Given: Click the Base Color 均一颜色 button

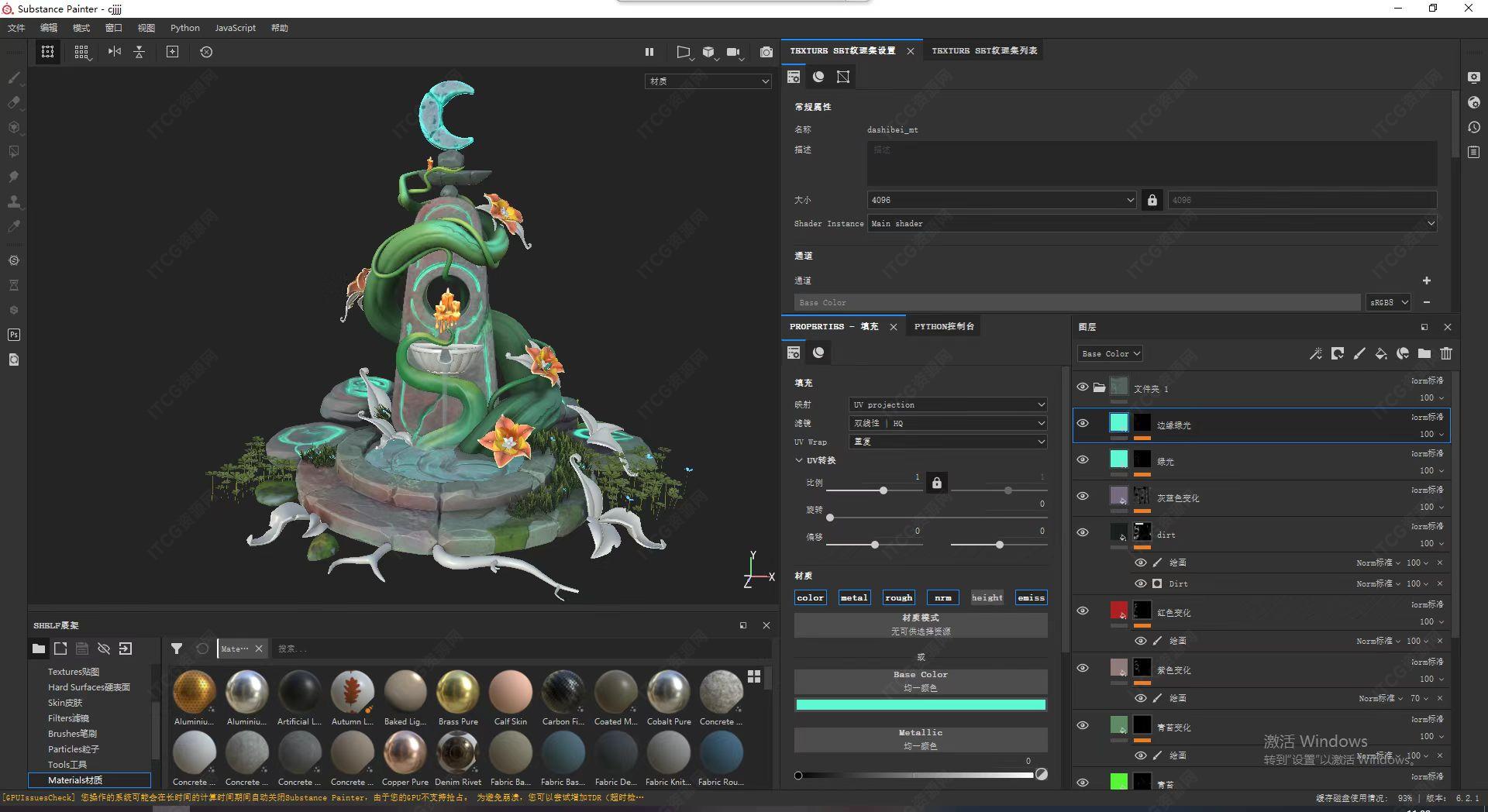Looking at the screenshot, I should [921, 681].
